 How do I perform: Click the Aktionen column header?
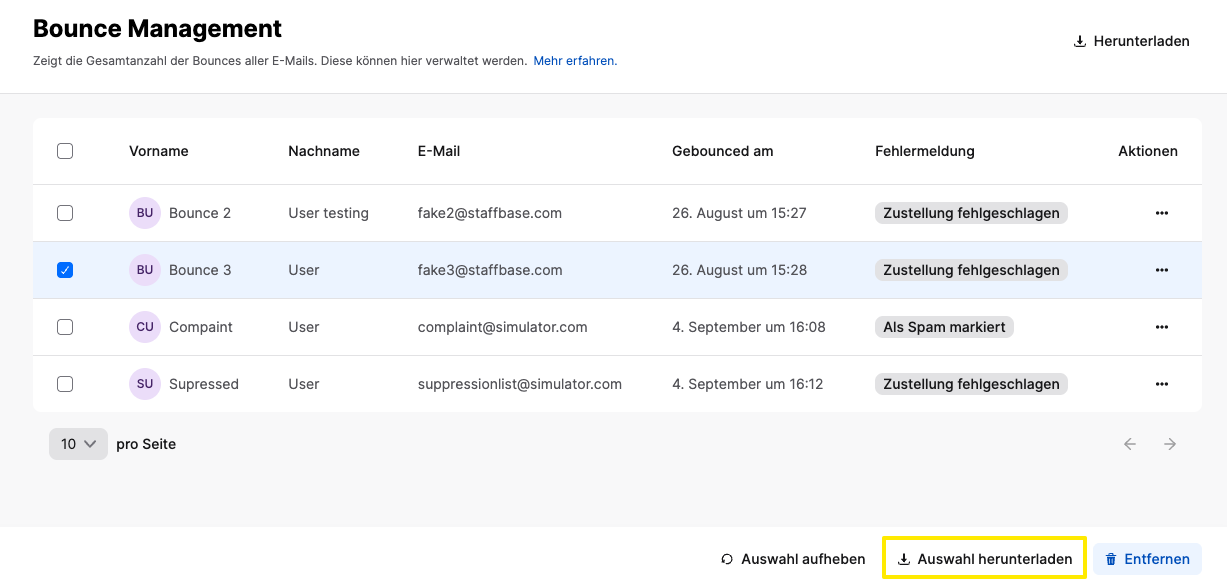pyautogui.click(x=1148, y=151)
